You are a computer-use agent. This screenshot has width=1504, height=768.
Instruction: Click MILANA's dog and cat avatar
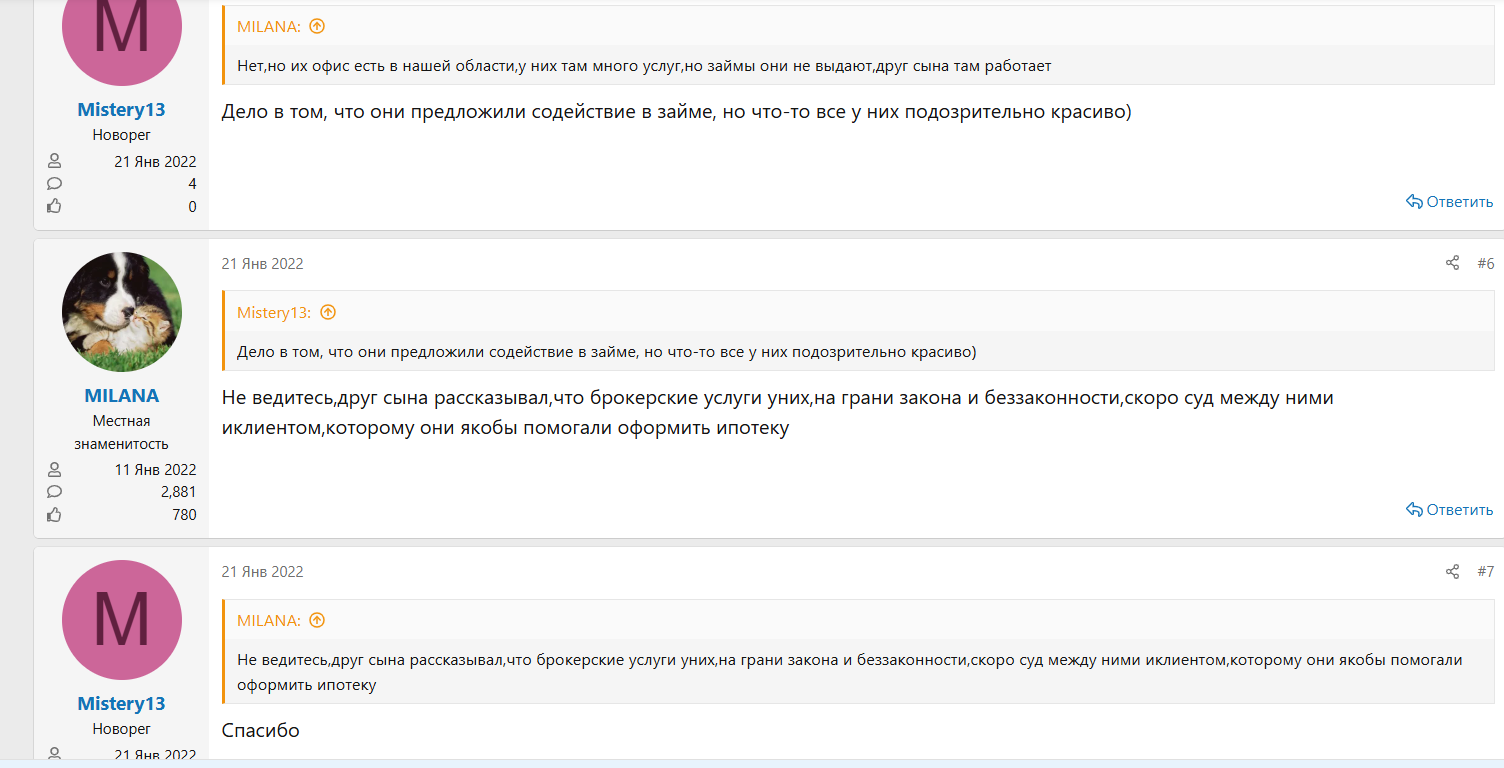(122, 312)
